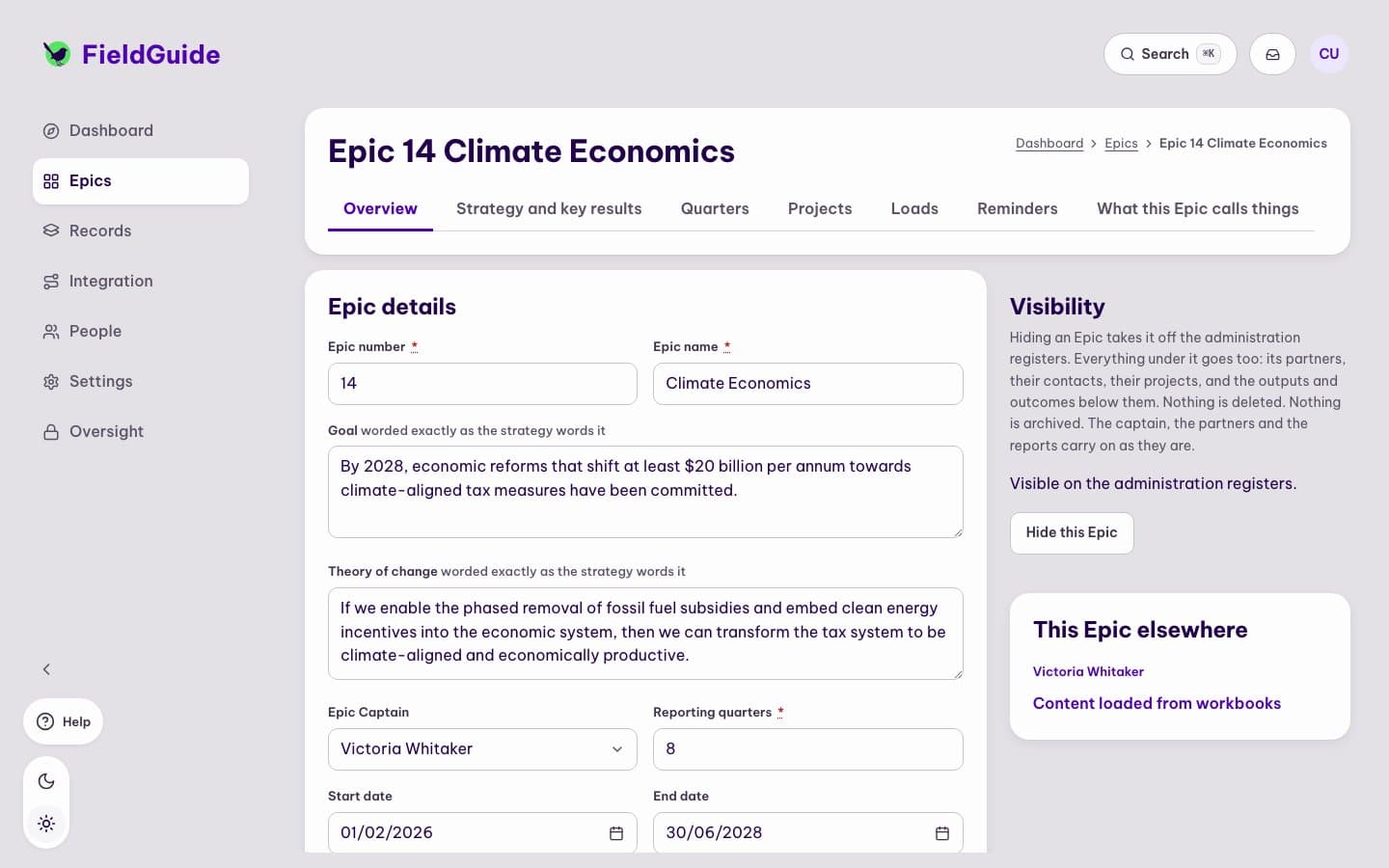
Task: Click the Epics grid icon in sidebar
Action: point(51,181)
